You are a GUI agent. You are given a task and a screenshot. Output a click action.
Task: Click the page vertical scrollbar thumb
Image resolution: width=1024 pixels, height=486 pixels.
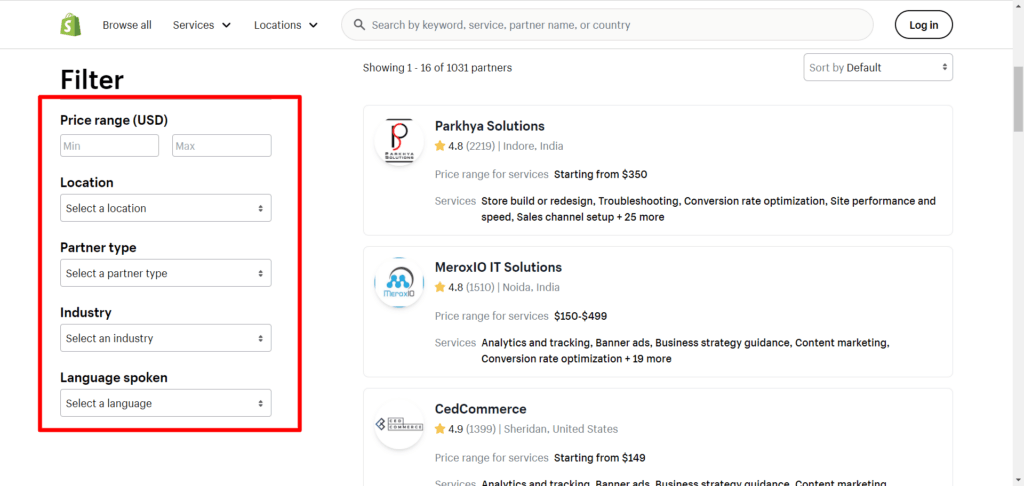coord(1017,98)
